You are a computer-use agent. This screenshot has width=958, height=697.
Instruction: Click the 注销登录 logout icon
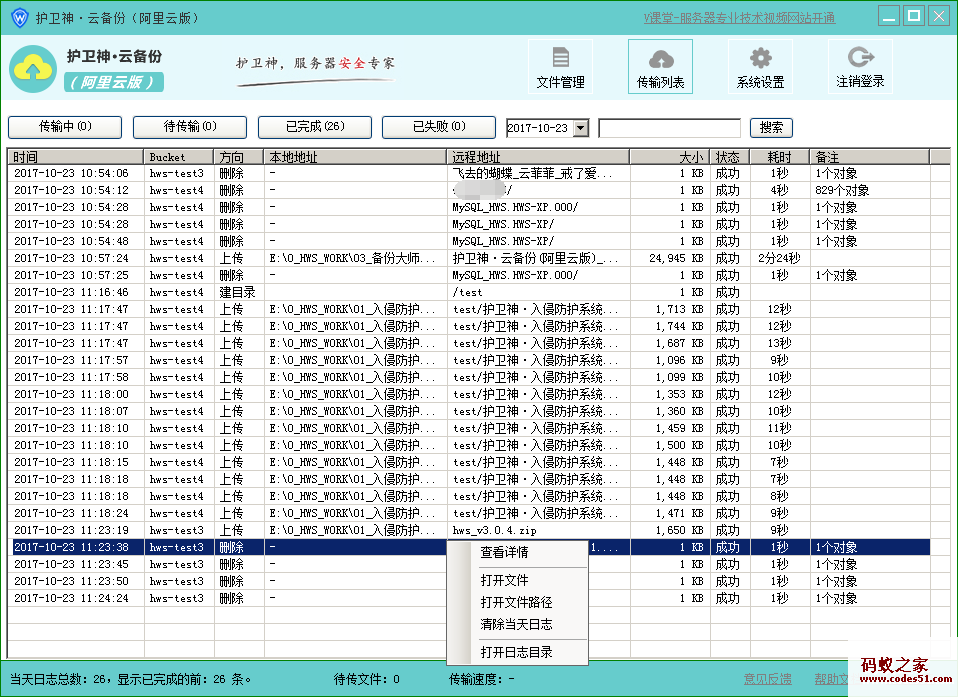coord(860,58)
